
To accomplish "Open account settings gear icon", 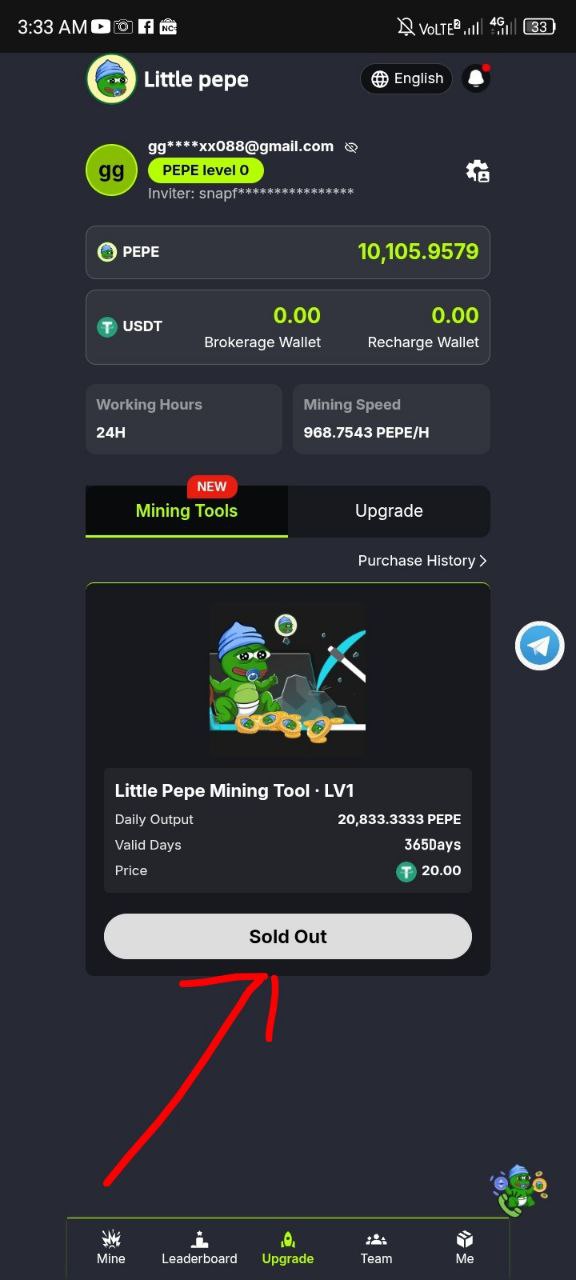I will coord(477,171).
